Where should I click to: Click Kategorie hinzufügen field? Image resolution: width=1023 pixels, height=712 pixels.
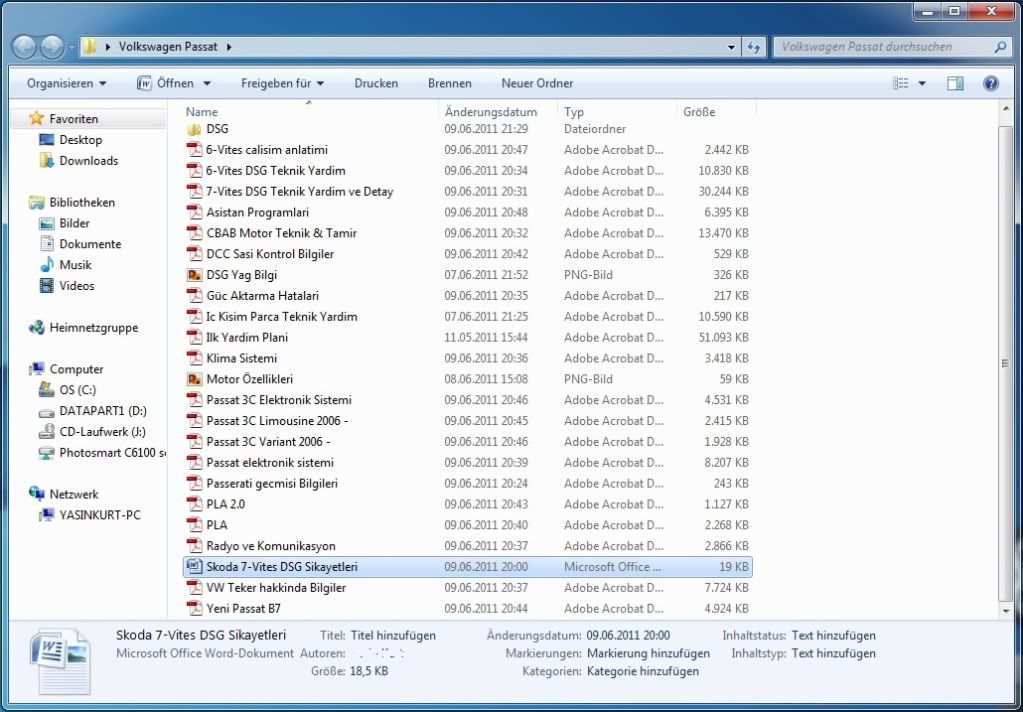click(643, 671)
